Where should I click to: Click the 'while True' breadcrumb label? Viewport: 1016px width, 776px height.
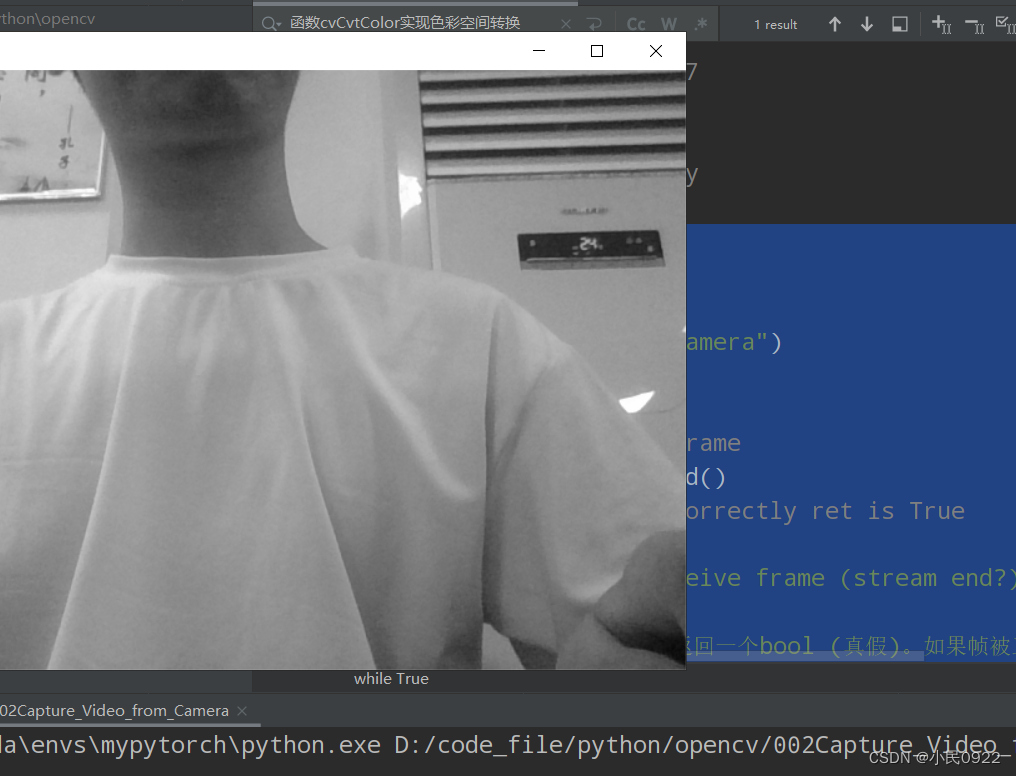point(391,678)
